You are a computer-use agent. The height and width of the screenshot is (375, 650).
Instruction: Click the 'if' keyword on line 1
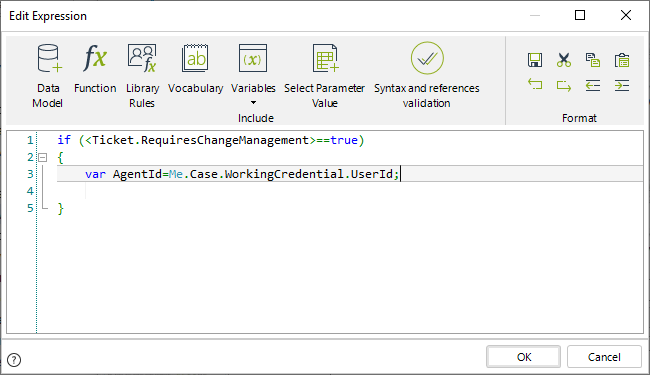[64, 140]
